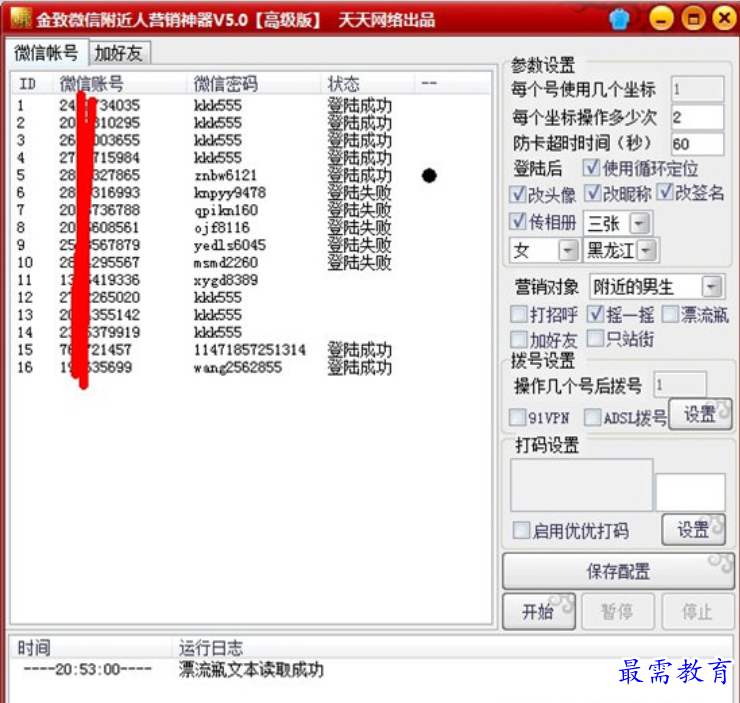Switch to the 微信帐号 tab
Viewport: 740px width, 703px height.
point(46,52)
